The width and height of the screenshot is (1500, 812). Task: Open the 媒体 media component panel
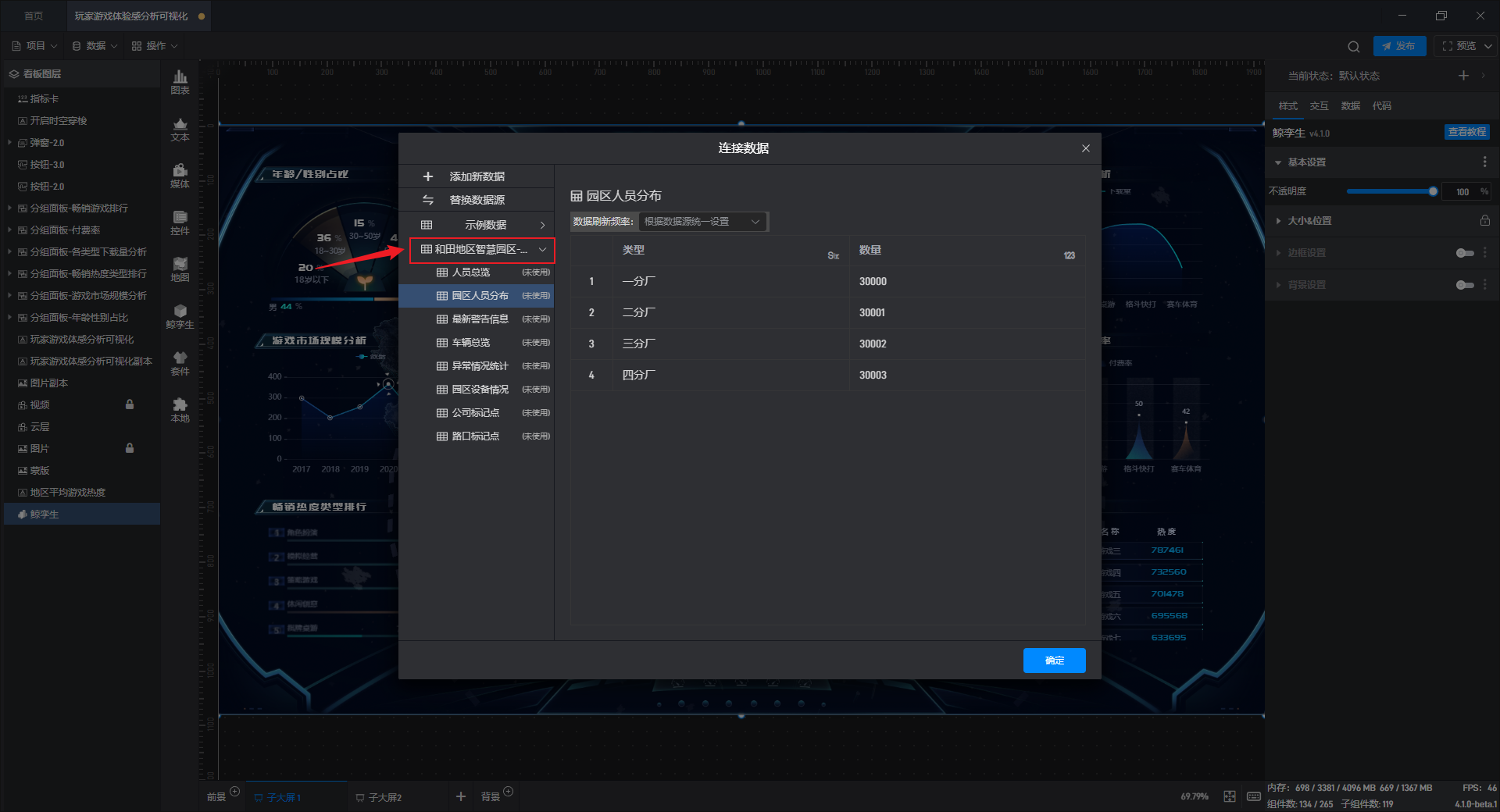click(180, 176)
